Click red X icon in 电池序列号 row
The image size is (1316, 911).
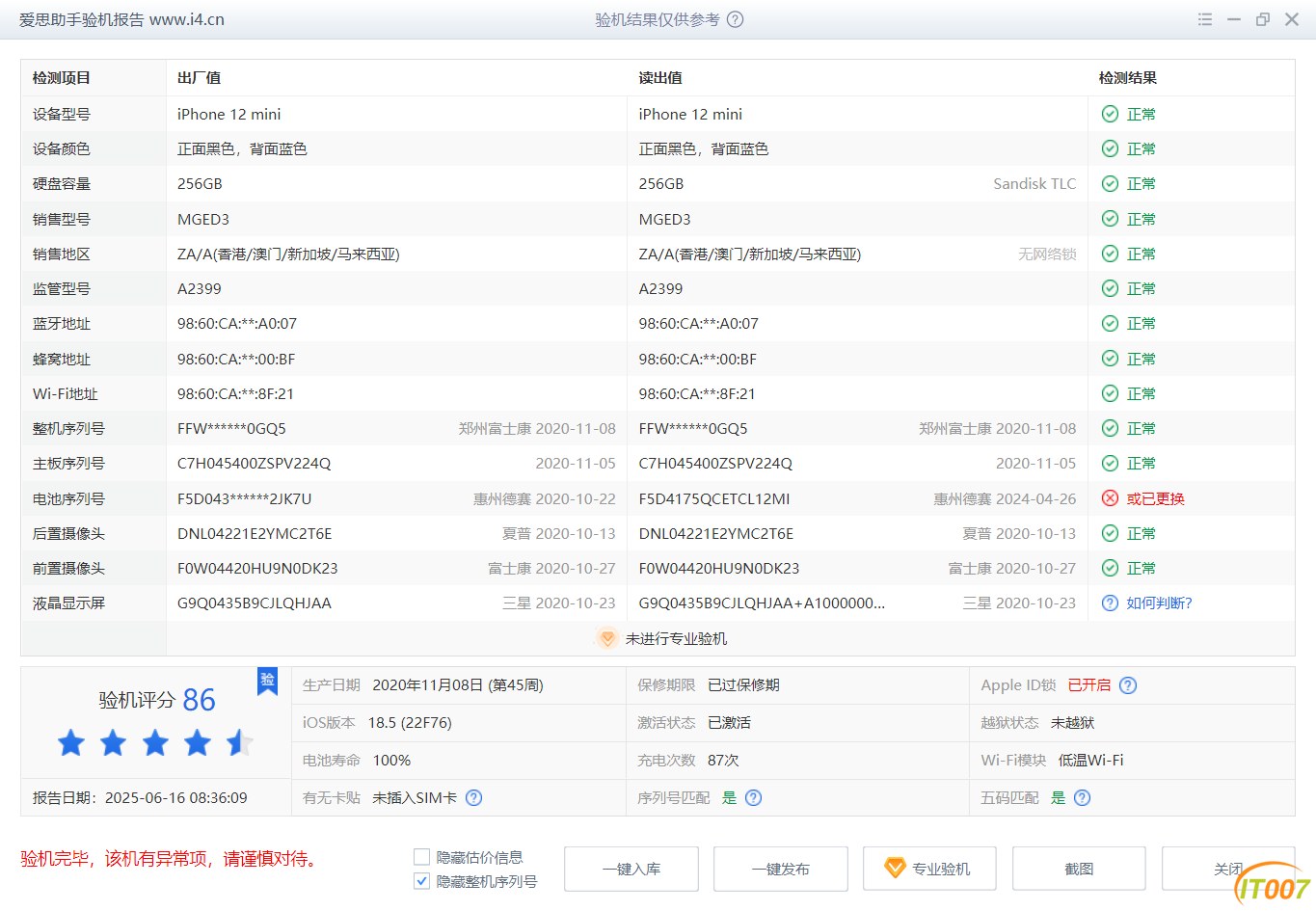tap(1110, 498)
